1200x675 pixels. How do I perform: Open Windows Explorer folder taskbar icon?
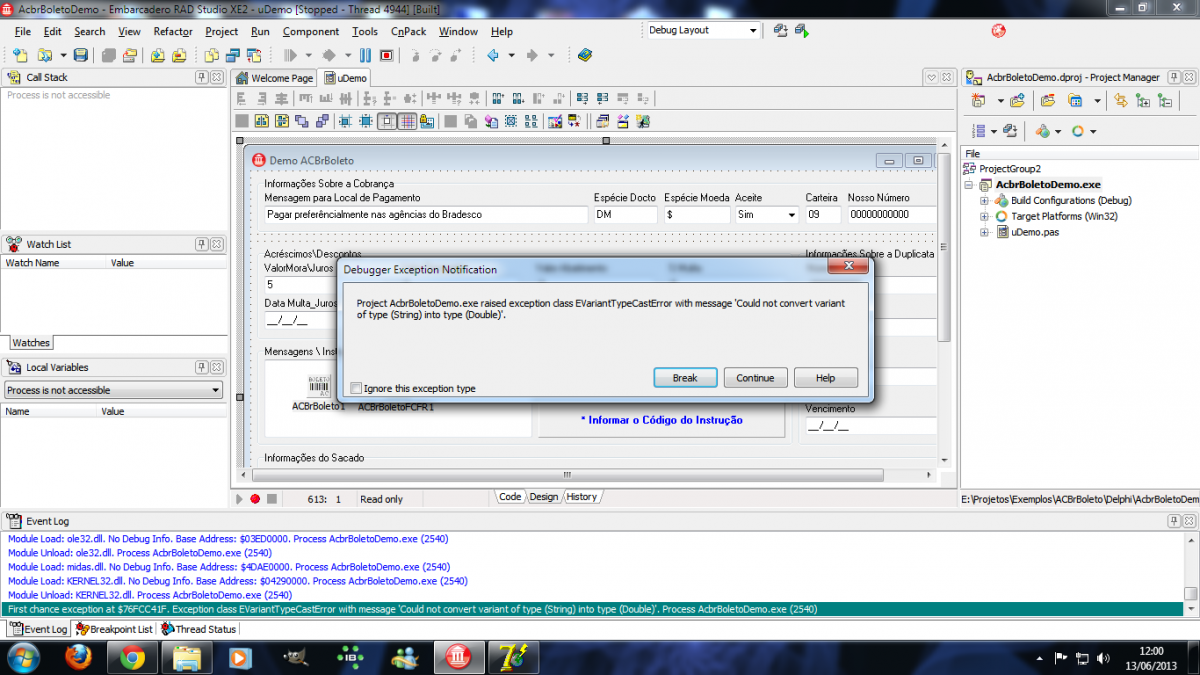tap(186, 657)
